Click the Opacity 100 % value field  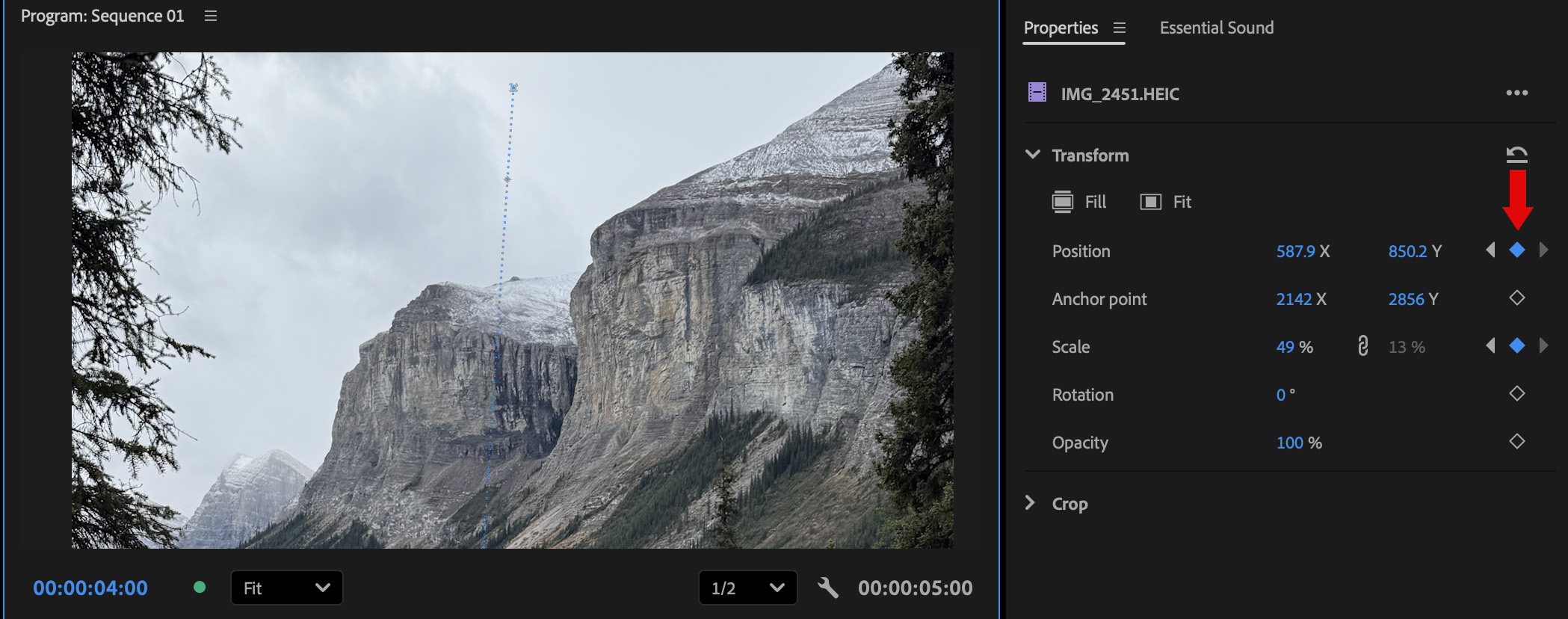pyautogui.click(x=1290, y=443)
